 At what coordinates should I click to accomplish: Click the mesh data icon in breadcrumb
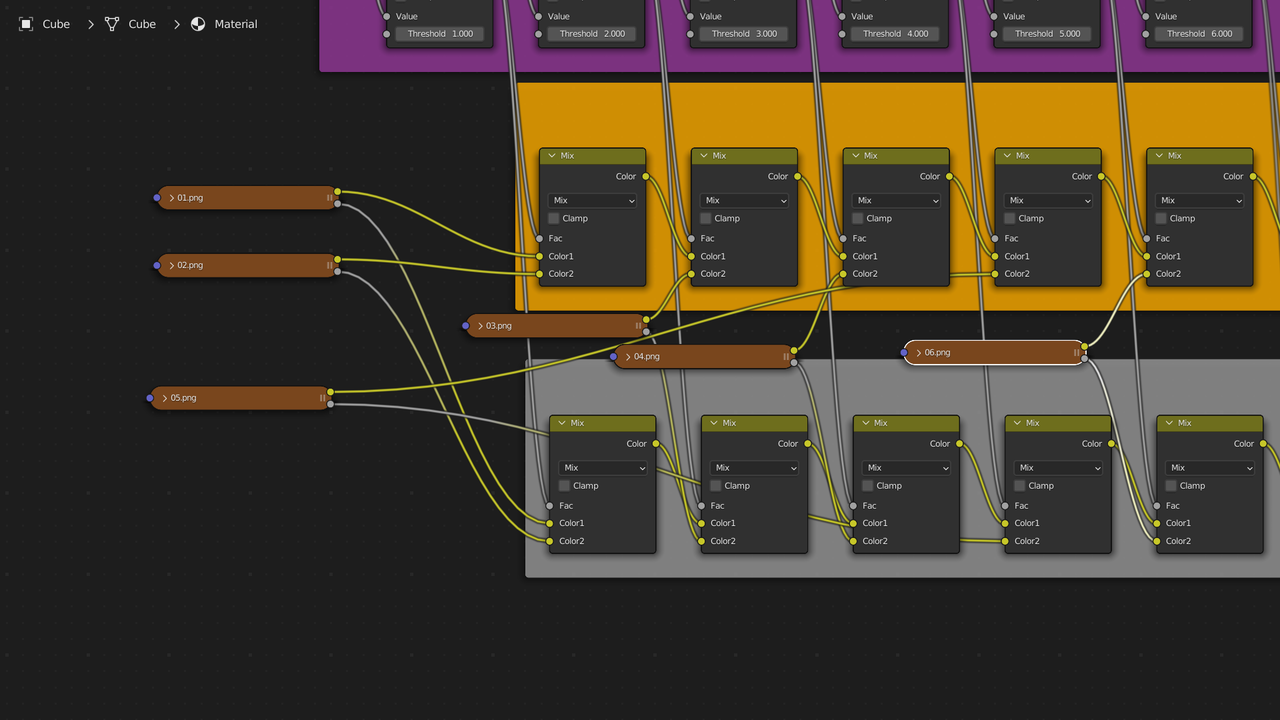point(112,24)
